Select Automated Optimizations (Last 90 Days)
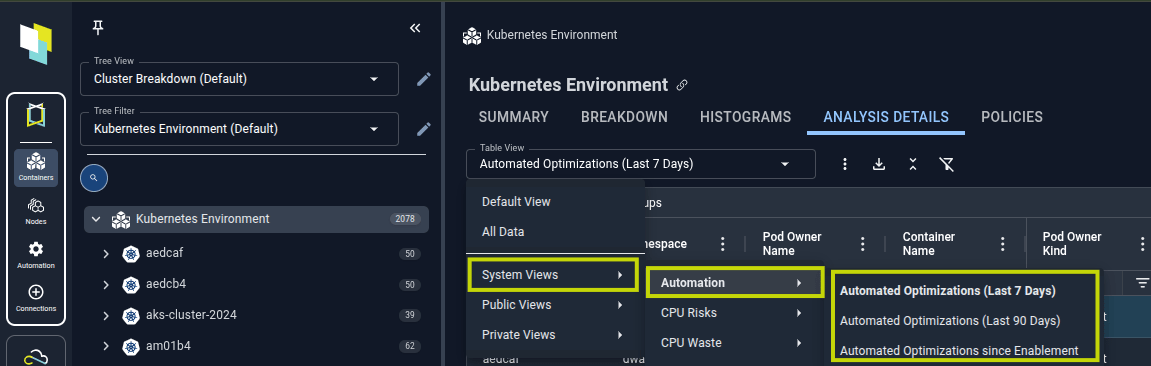 click(950, 321)
